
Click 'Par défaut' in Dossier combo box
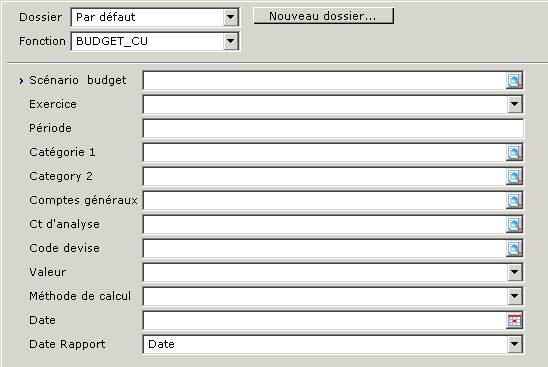106,17
